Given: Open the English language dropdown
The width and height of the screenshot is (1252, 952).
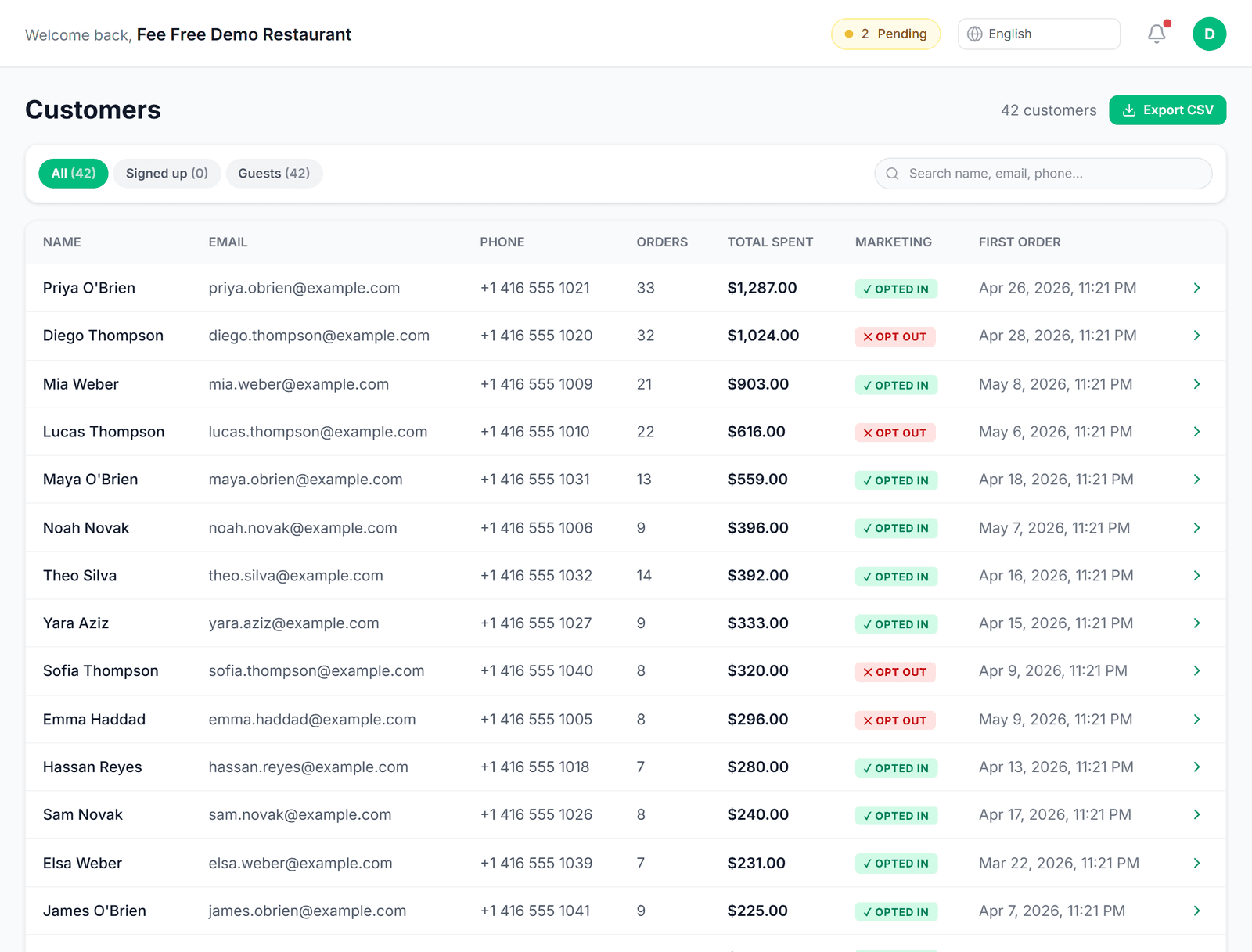Looking at the screenshot, I should 1038,34.
